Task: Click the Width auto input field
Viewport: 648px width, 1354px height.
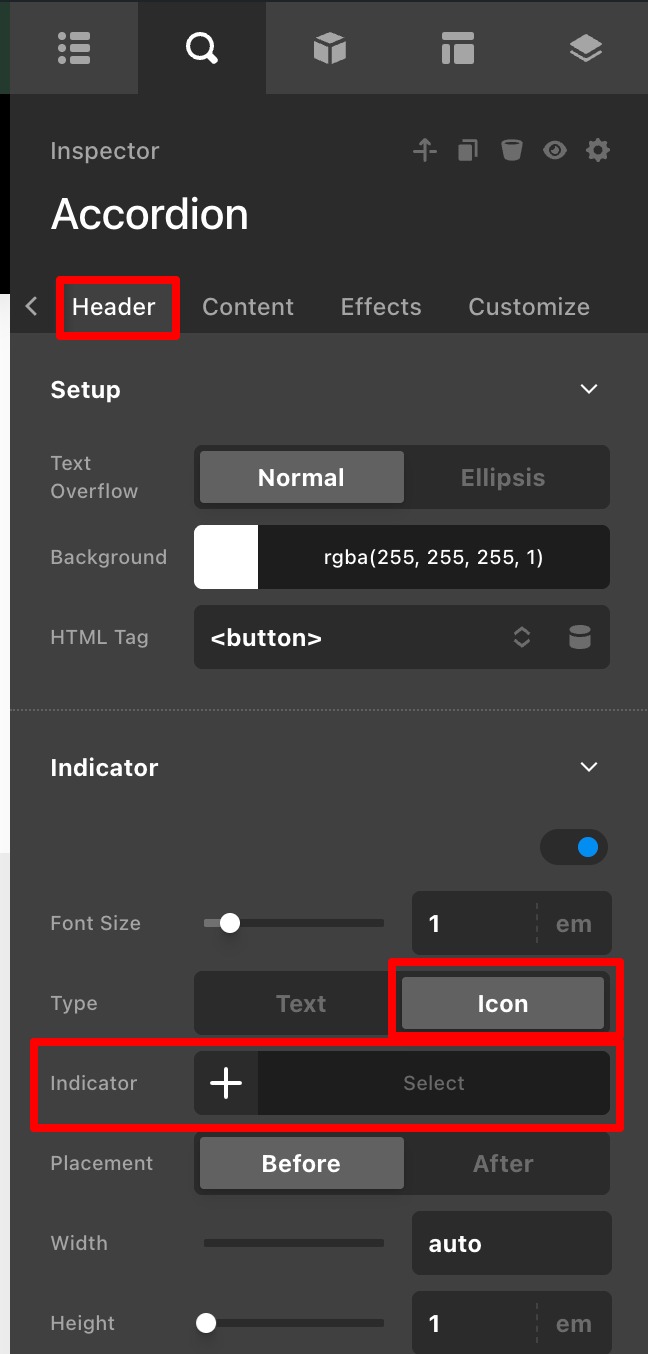Action: 510,1244
